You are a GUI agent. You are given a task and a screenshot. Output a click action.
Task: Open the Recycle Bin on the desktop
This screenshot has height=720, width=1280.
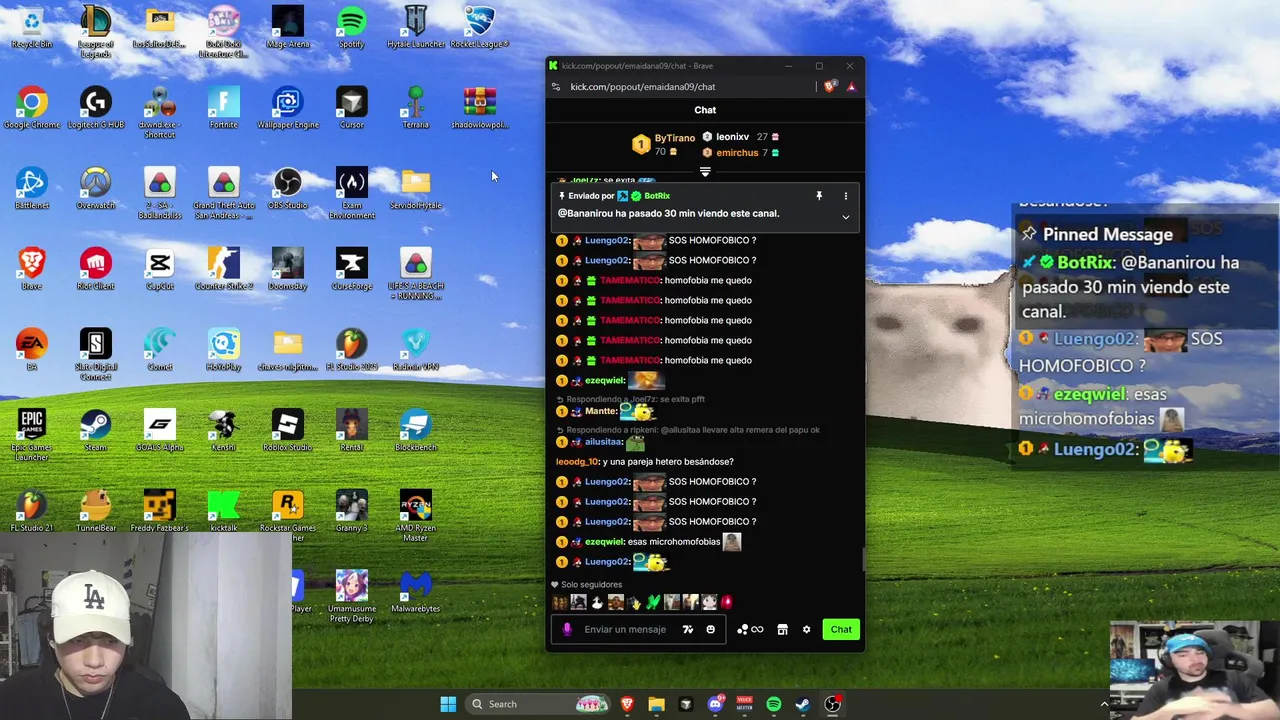pyautogui.click(x=32, y=27)
